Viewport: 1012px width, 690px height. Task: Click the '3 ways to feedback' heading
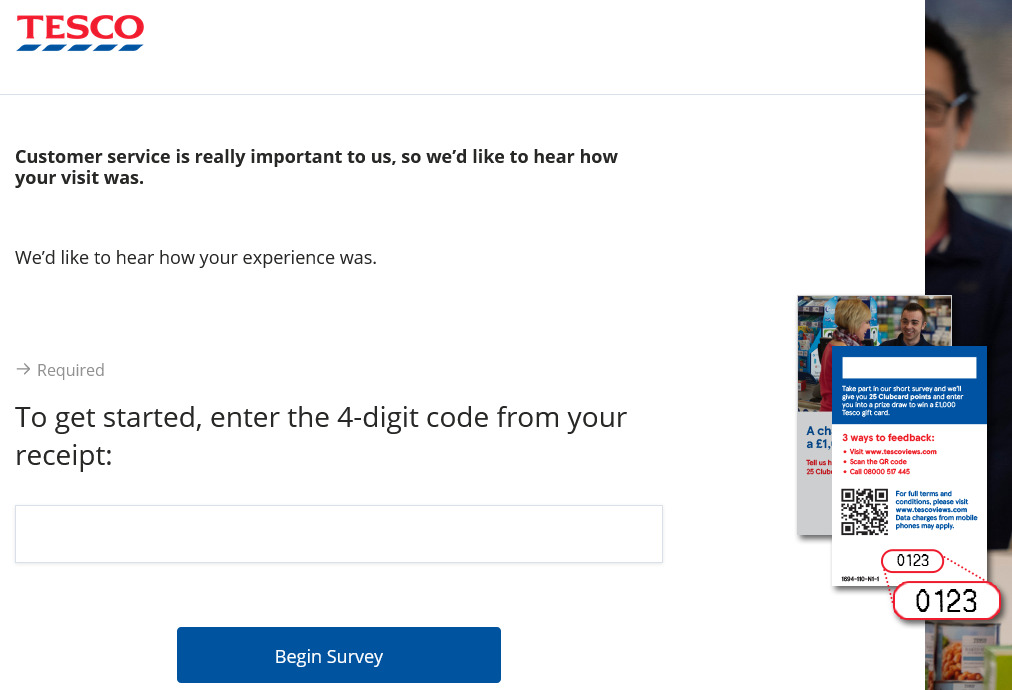(890, 437)
